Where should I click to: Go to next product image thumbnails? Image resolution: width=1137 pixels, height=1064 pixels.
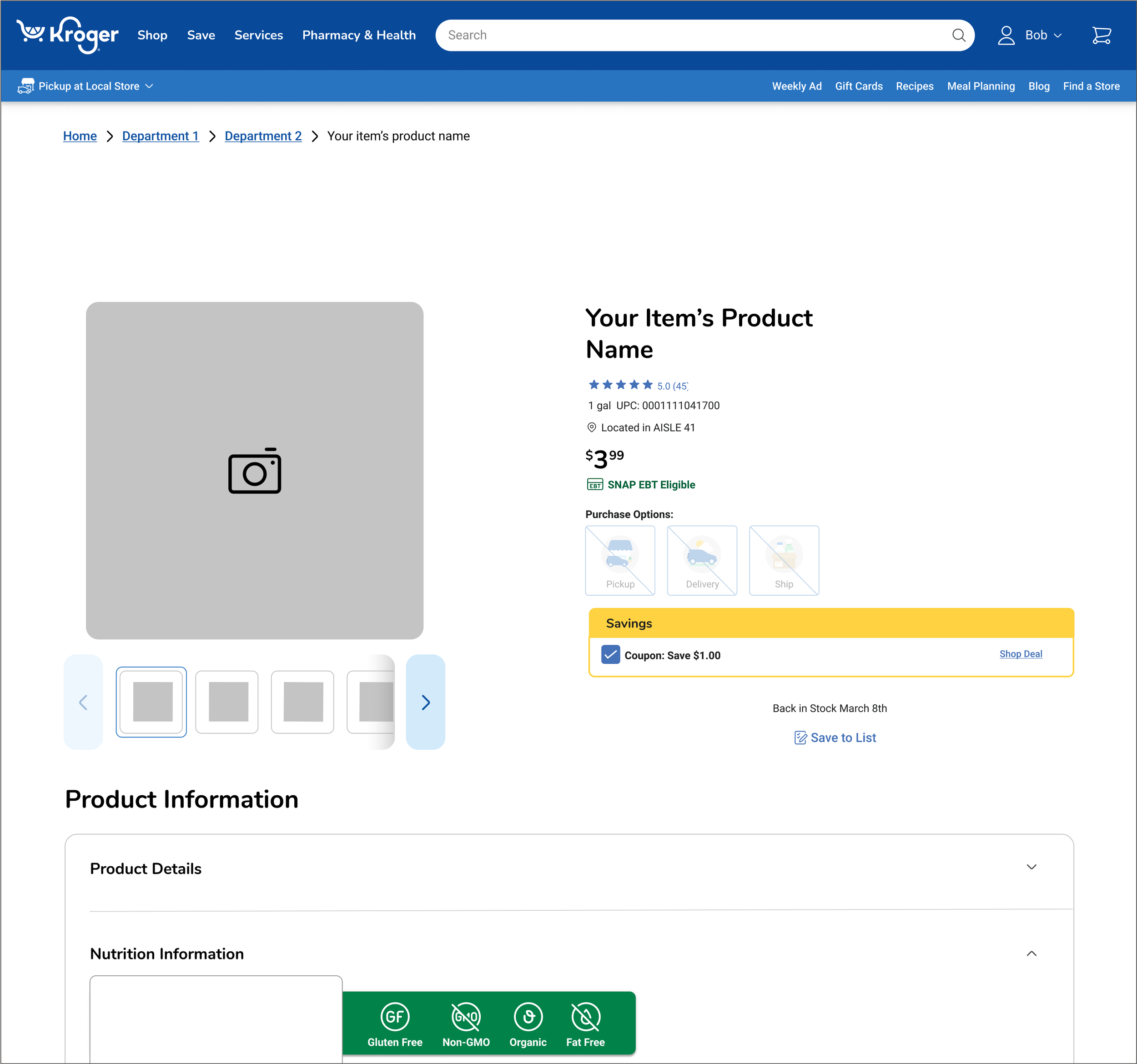click(426, 702)
